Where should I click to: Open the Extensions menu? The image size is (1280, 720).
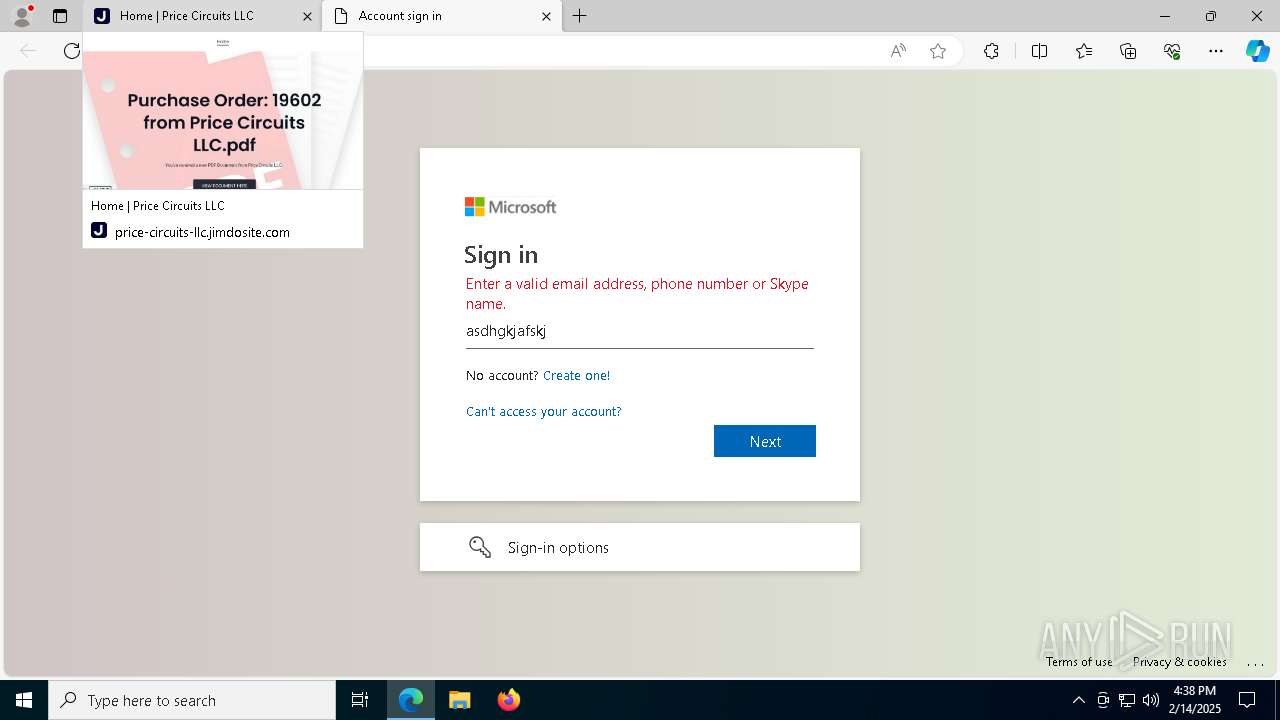click(991, 51)
